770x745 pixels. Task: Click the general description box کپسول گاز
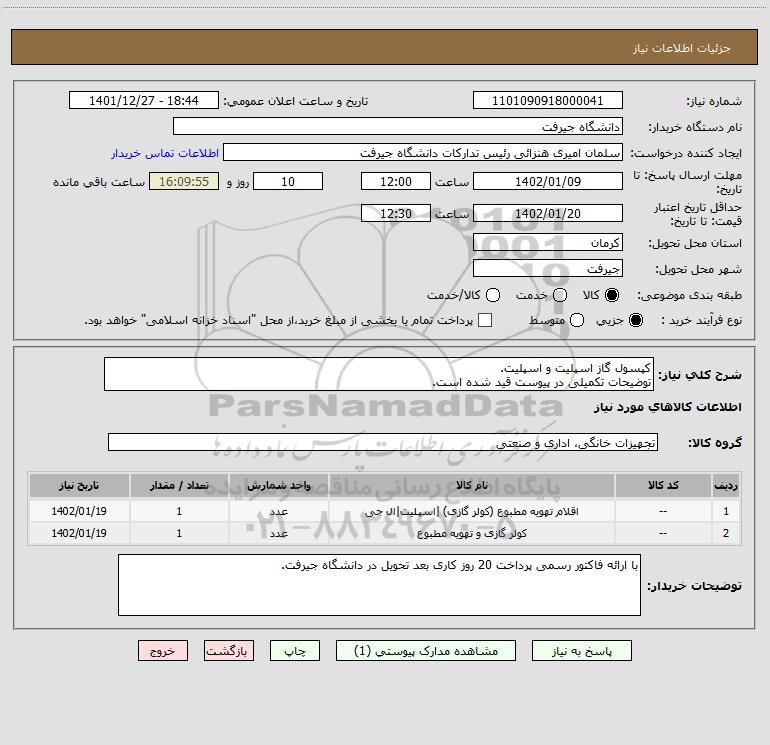379,374
